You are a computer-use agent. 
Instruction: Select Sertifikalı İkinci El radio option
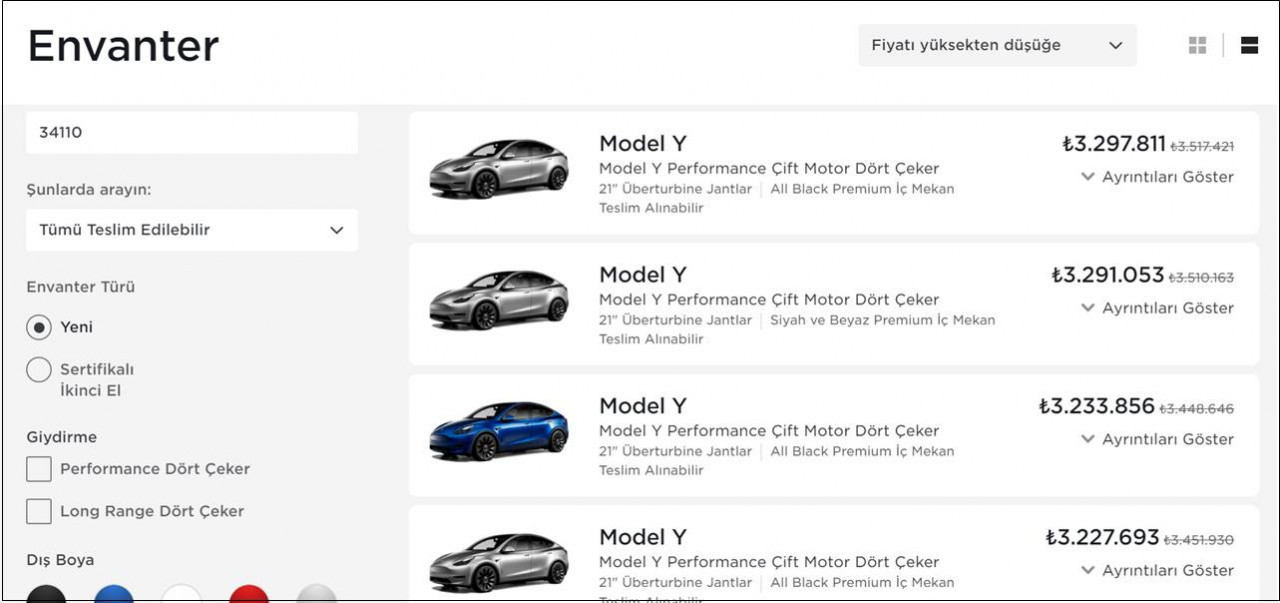pos(39,370)
